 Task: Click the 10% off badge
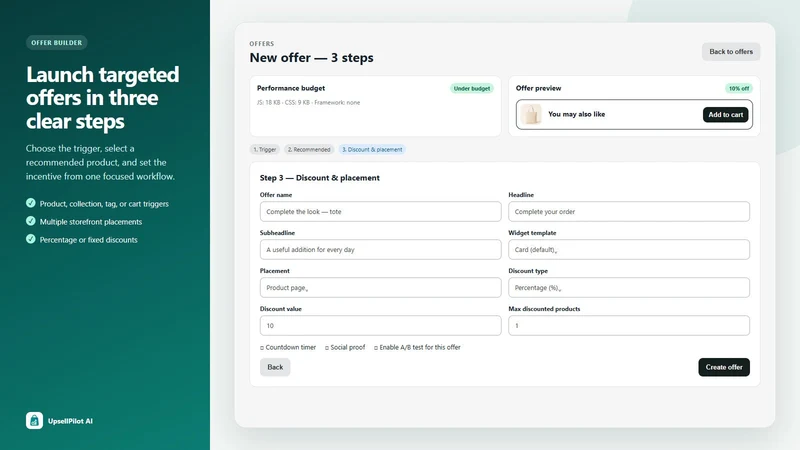click(738, 88)
